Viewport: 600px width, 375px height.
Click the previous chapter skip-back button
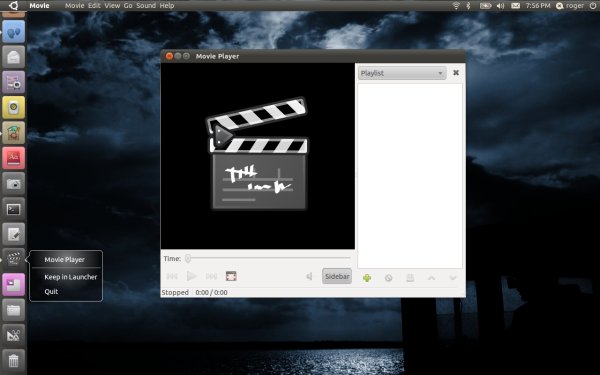pyautogui.click(x=172, y=276)
